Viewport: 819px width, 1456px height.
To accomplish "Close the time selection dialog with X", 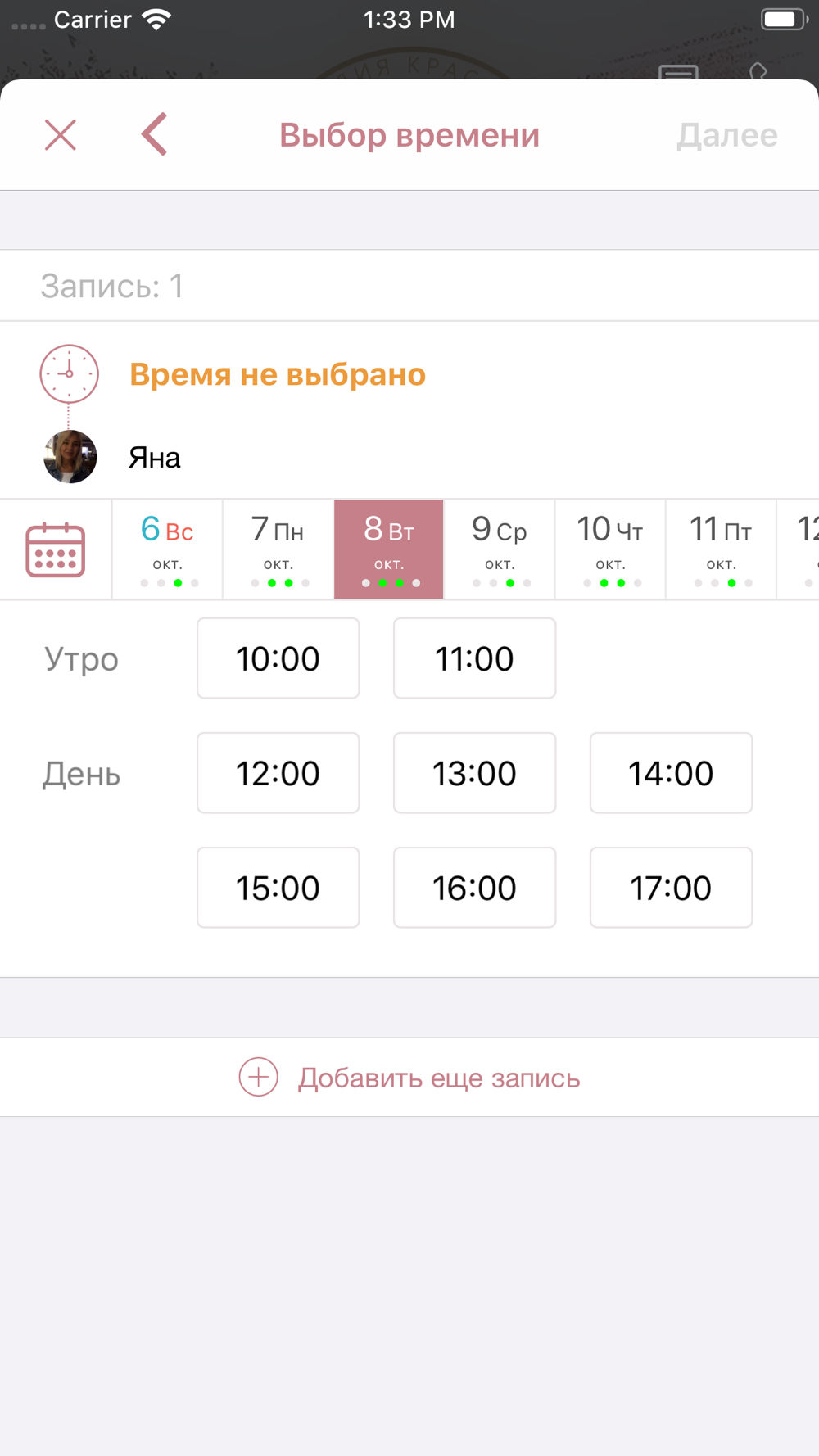I will (61, 135).
